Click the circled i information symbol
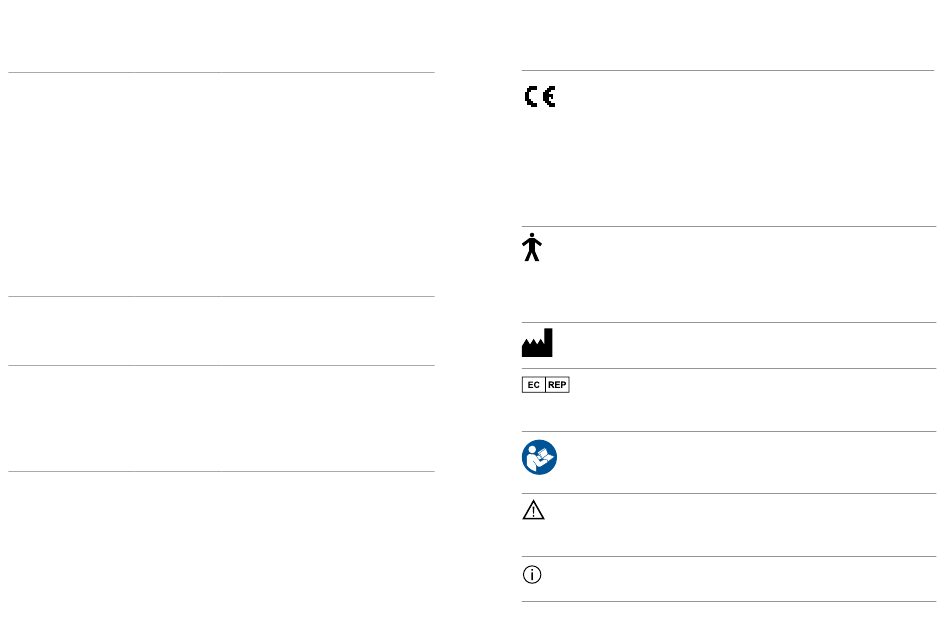The height and width of the screenshot is (627, 950). tap(532, 574)
